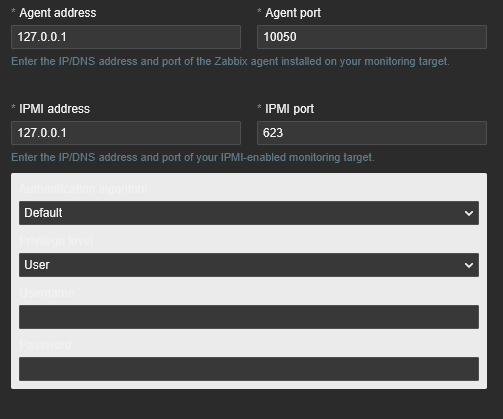Click the Password label text

pos(45,344)
